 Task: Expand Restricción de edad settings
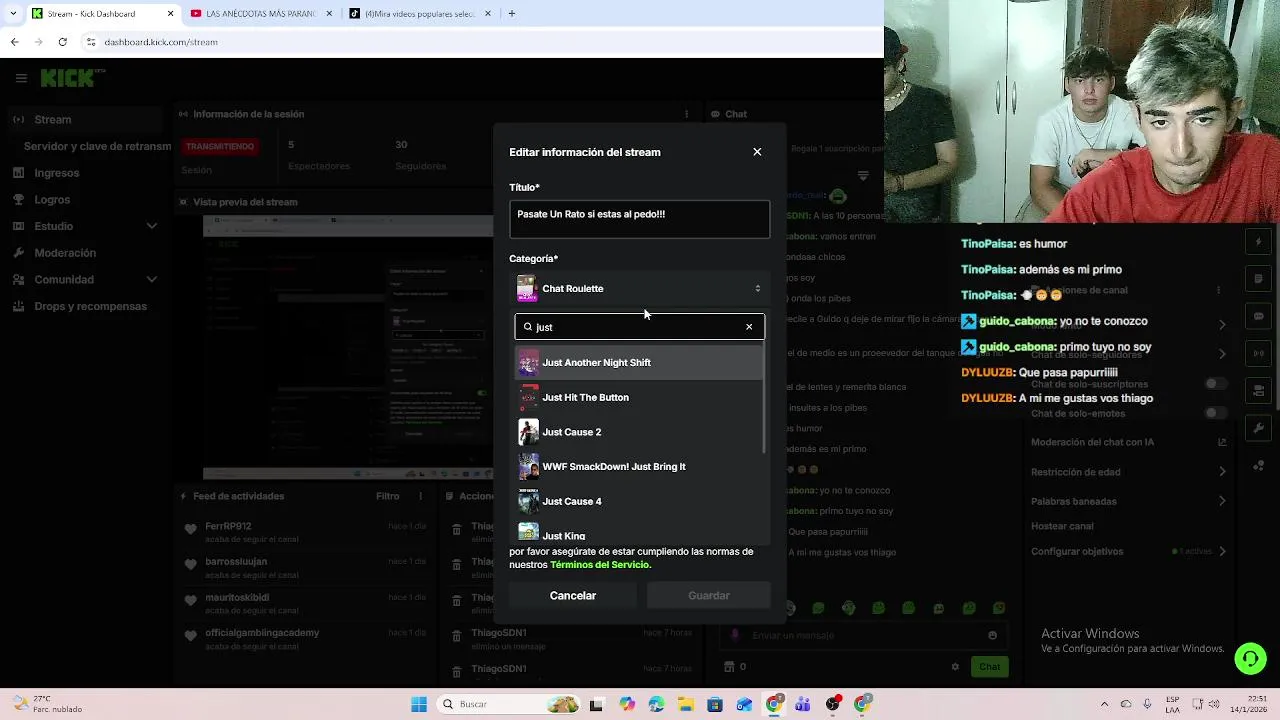1222,472
